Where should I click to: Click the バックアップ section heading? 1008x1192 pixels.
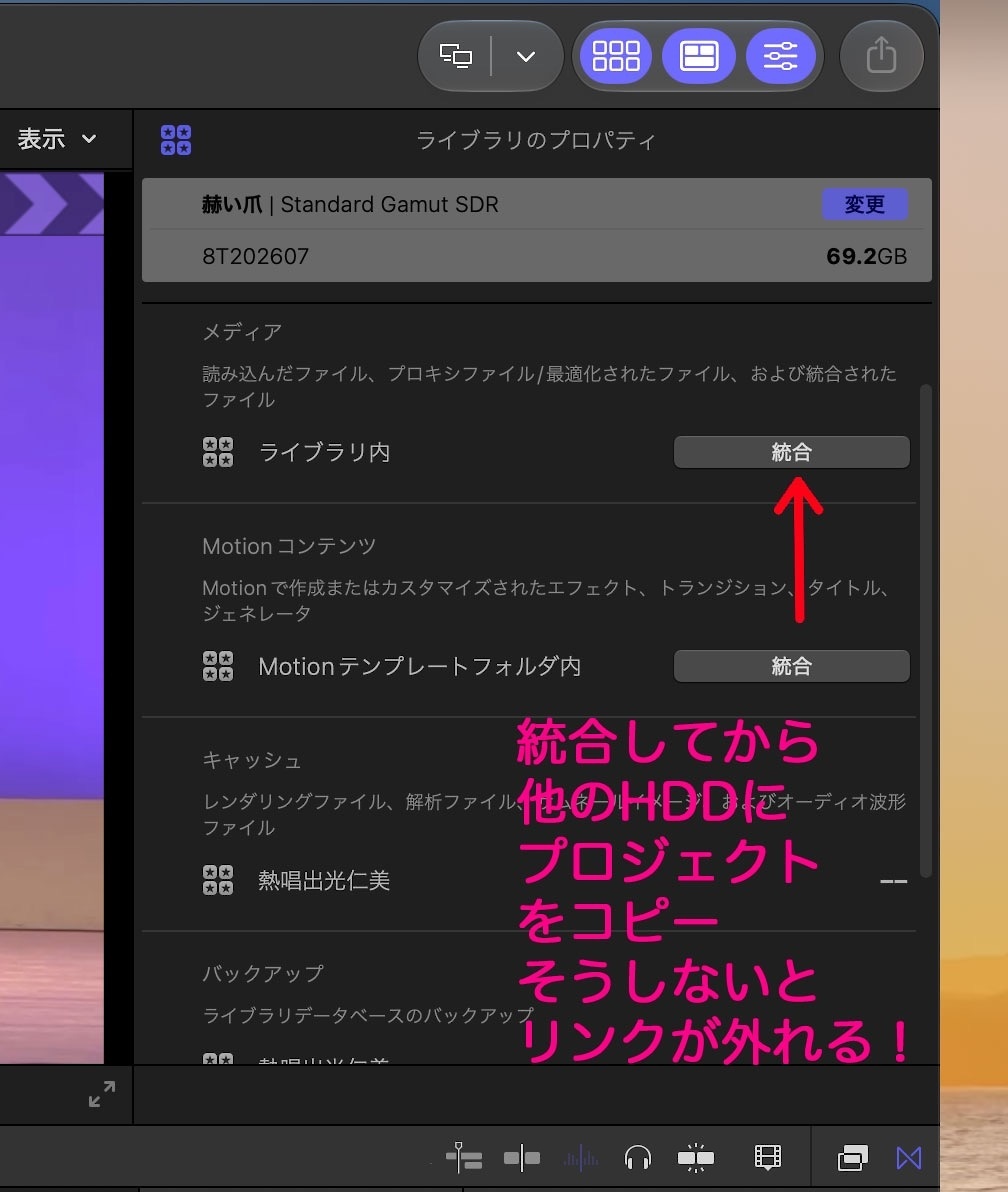click(262, 974)
